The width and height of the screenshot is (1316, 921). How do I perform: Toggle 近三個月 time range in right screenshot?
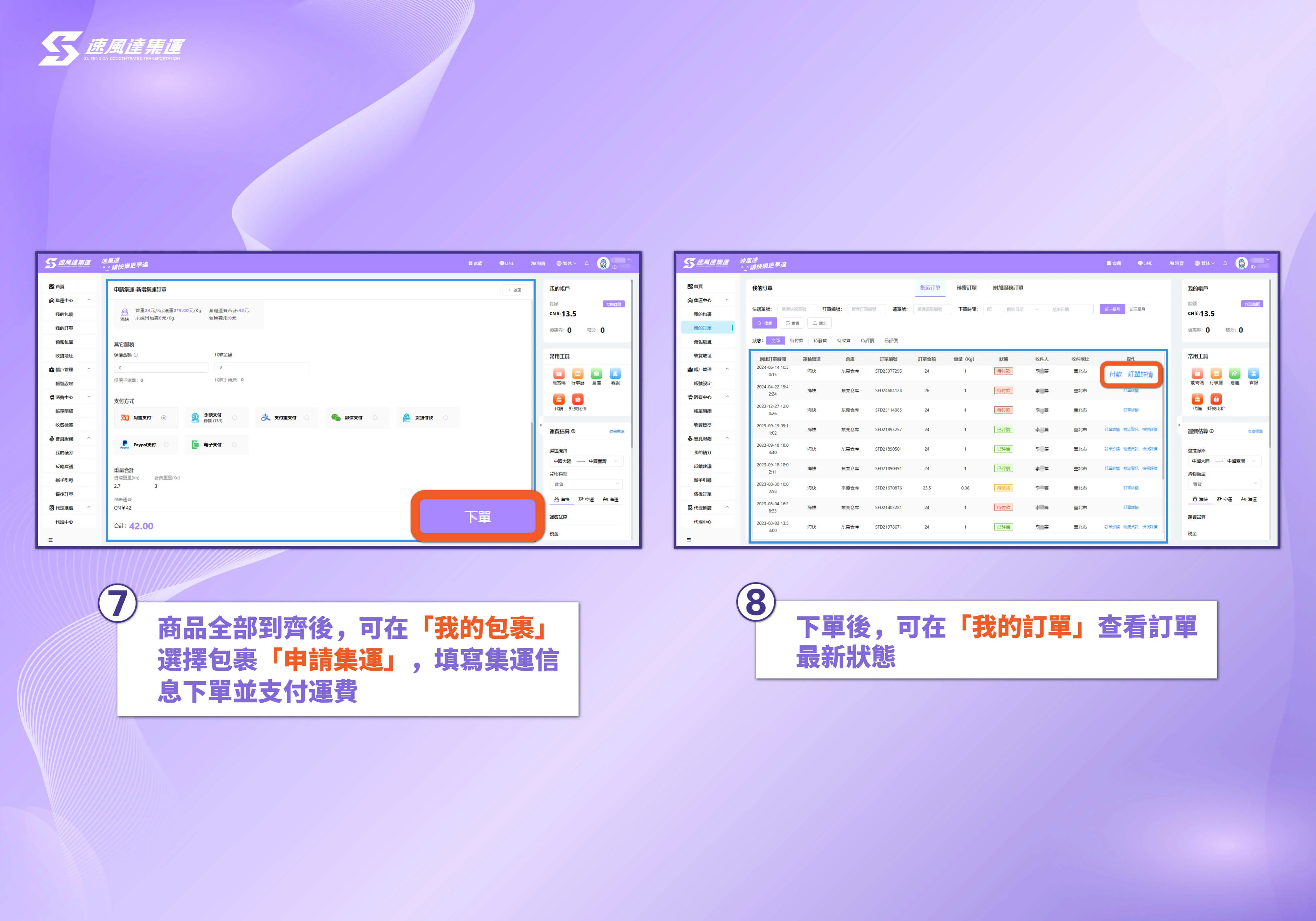[x=1137, y=310]
